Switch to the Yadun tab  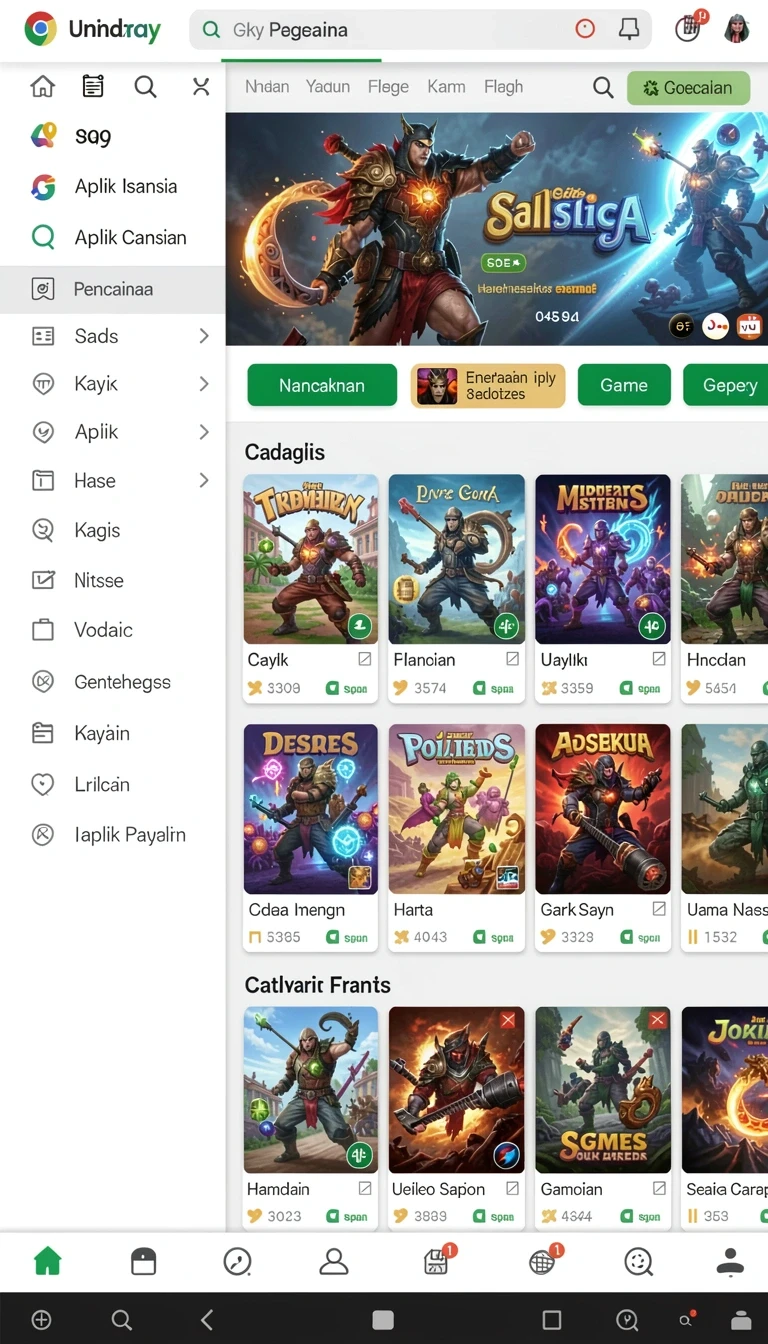(x=328, y=87)
